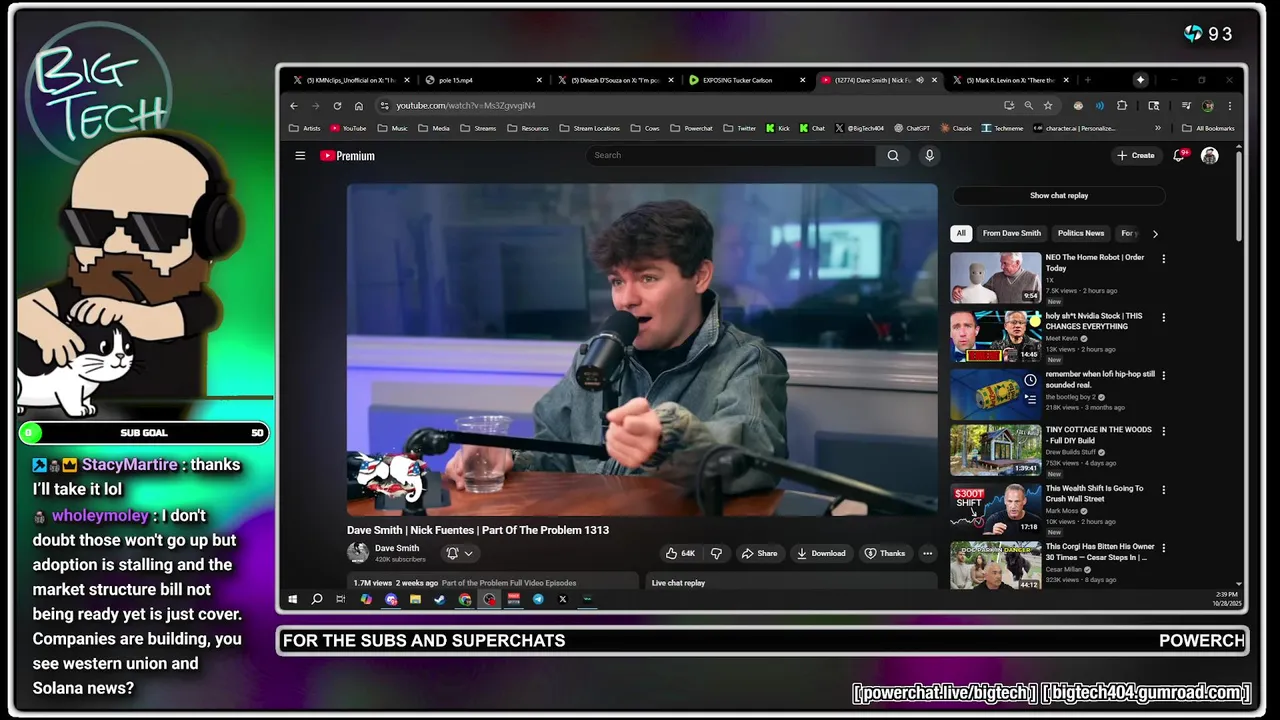Viewport: 1280px width, 720px height.
Task: Open Chrome three-dot menu
Action: (1230, 105)
